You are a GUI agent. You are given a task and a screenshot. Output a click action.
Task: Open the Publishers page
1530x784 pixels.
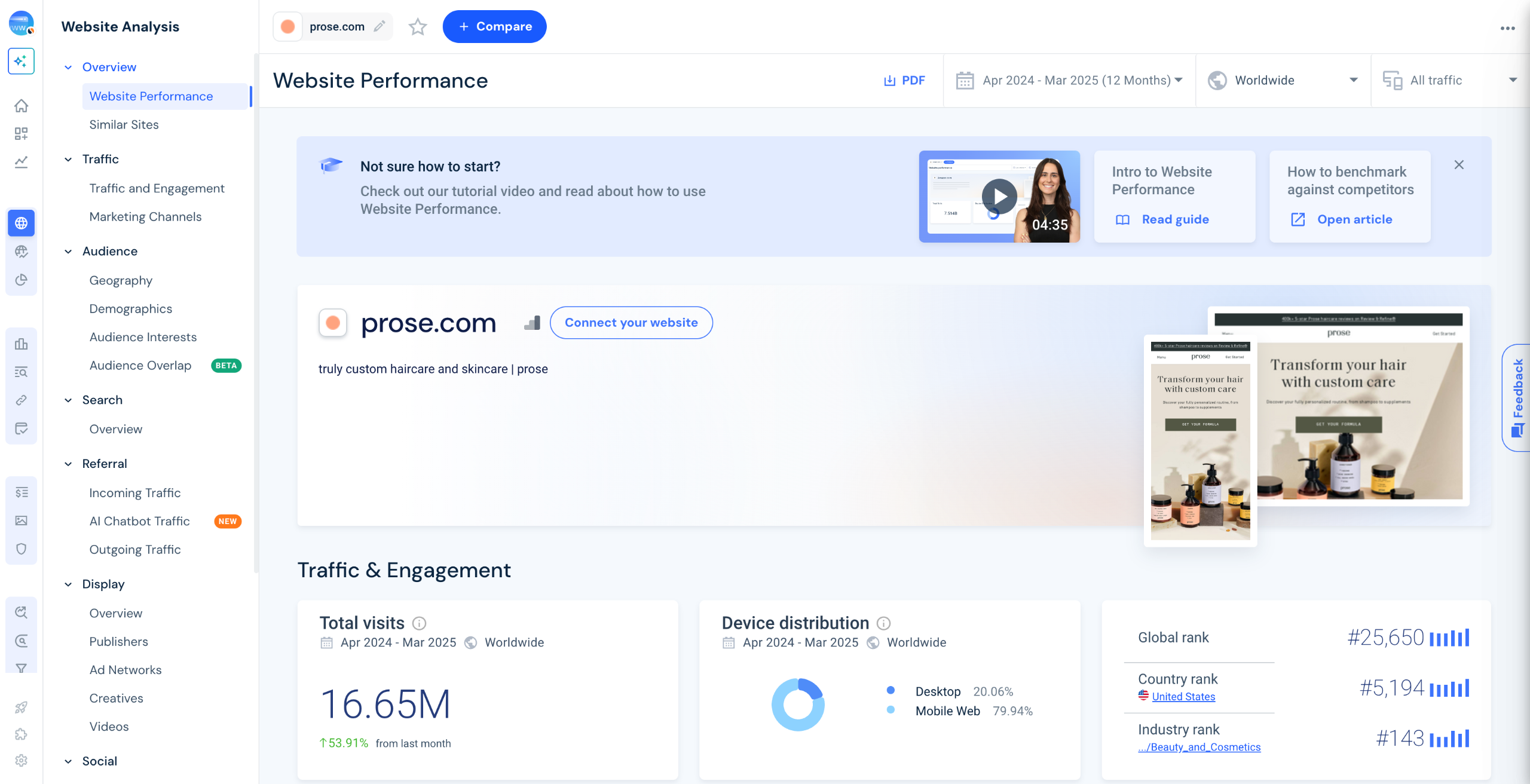click(118, 641)
